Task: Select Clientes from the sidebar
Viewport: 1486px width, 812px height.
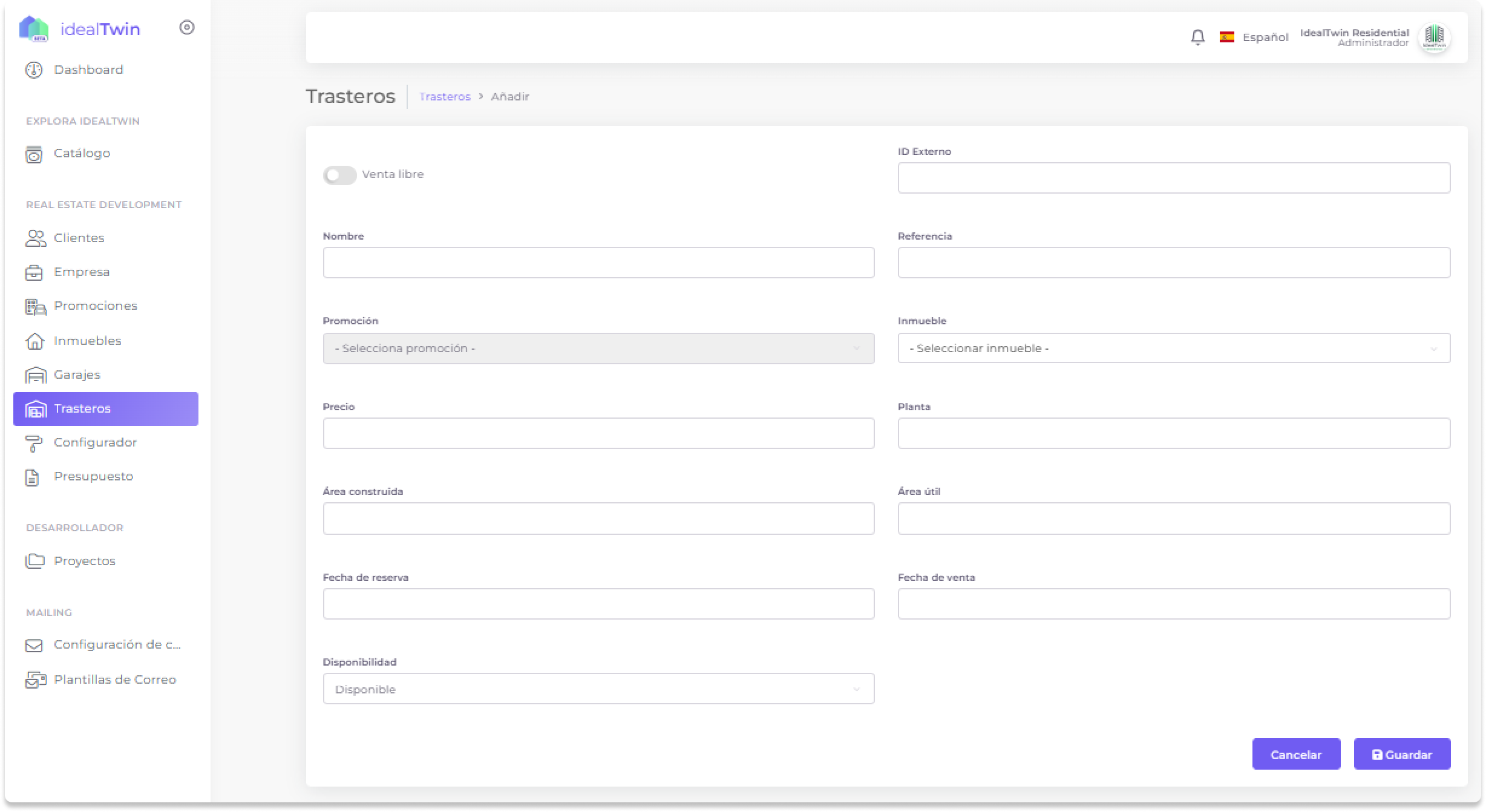Action: pos(79,238)
